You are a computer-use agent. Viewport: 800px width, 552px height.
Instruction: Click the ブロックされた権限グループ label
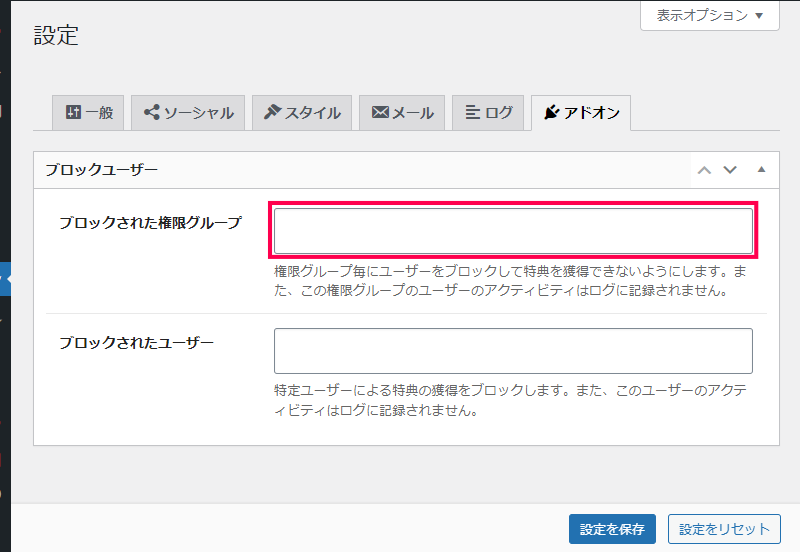coord(151,223)
